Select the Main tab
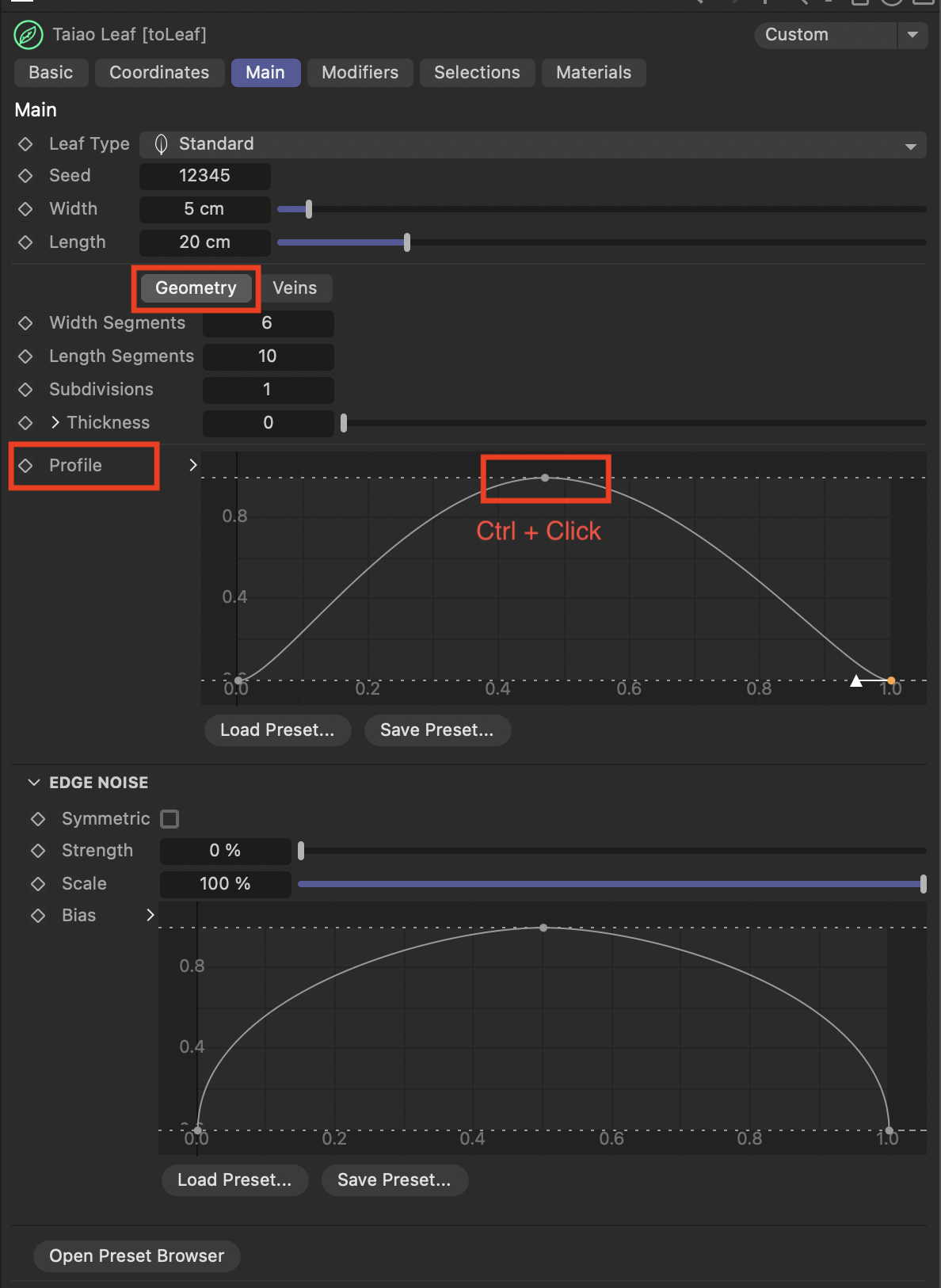The image size is (941, 1288). click(265, 73)
